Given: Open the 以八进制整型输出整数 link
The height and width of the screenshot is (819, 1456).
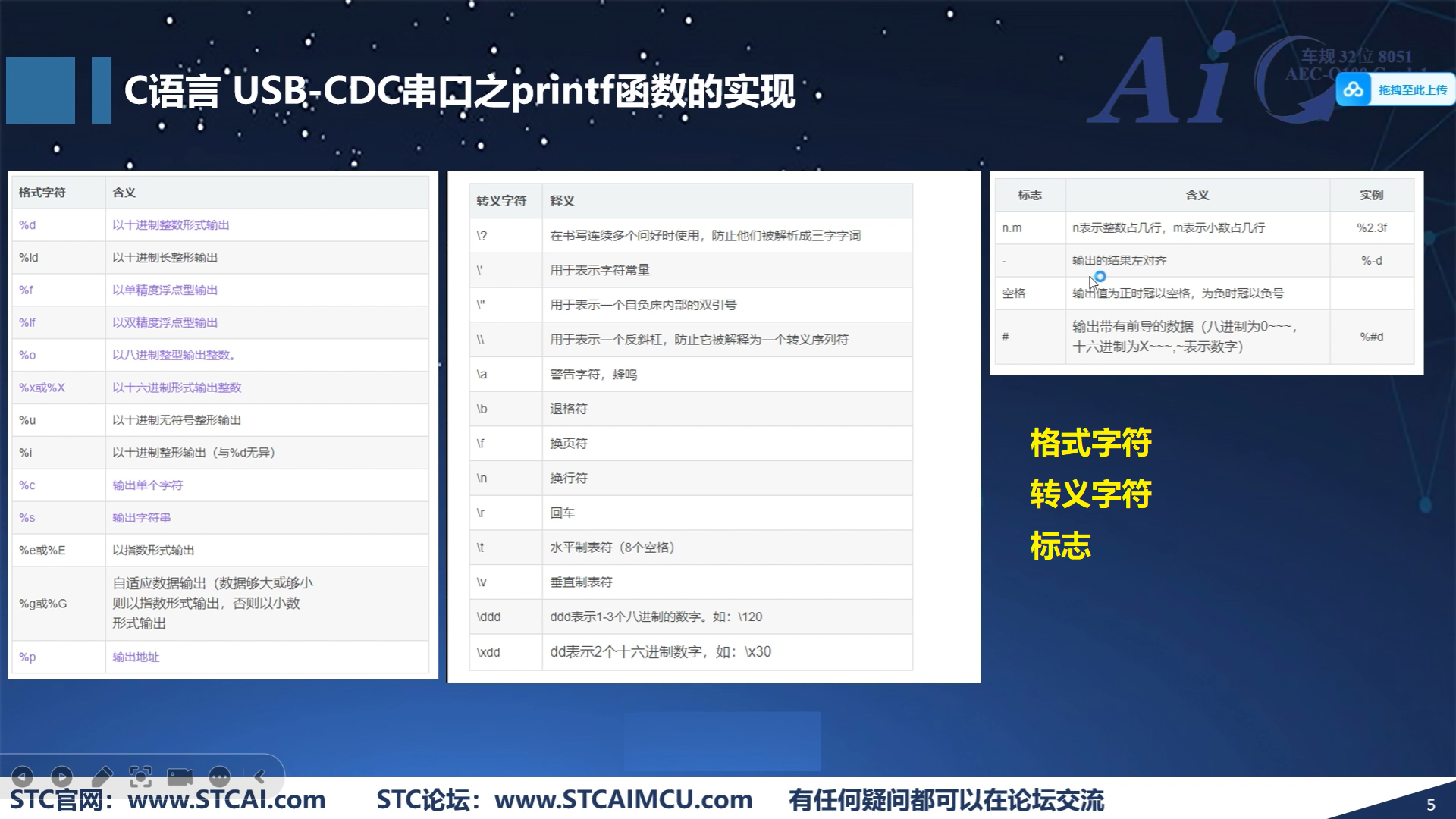Looking at the screenshot, I should (174, 355).
